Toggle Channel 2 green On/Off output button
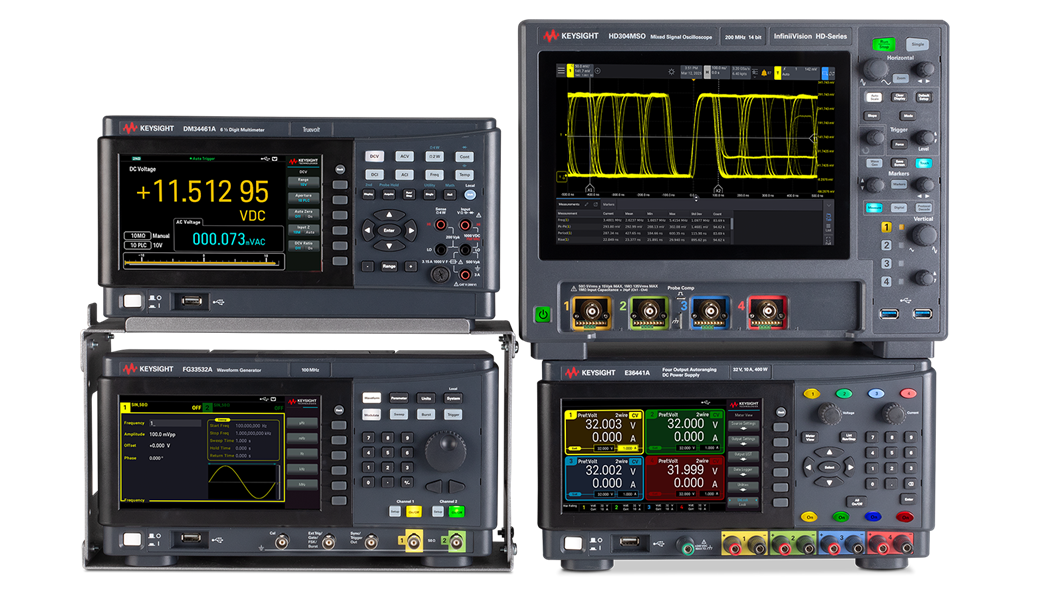 point(456,512)
